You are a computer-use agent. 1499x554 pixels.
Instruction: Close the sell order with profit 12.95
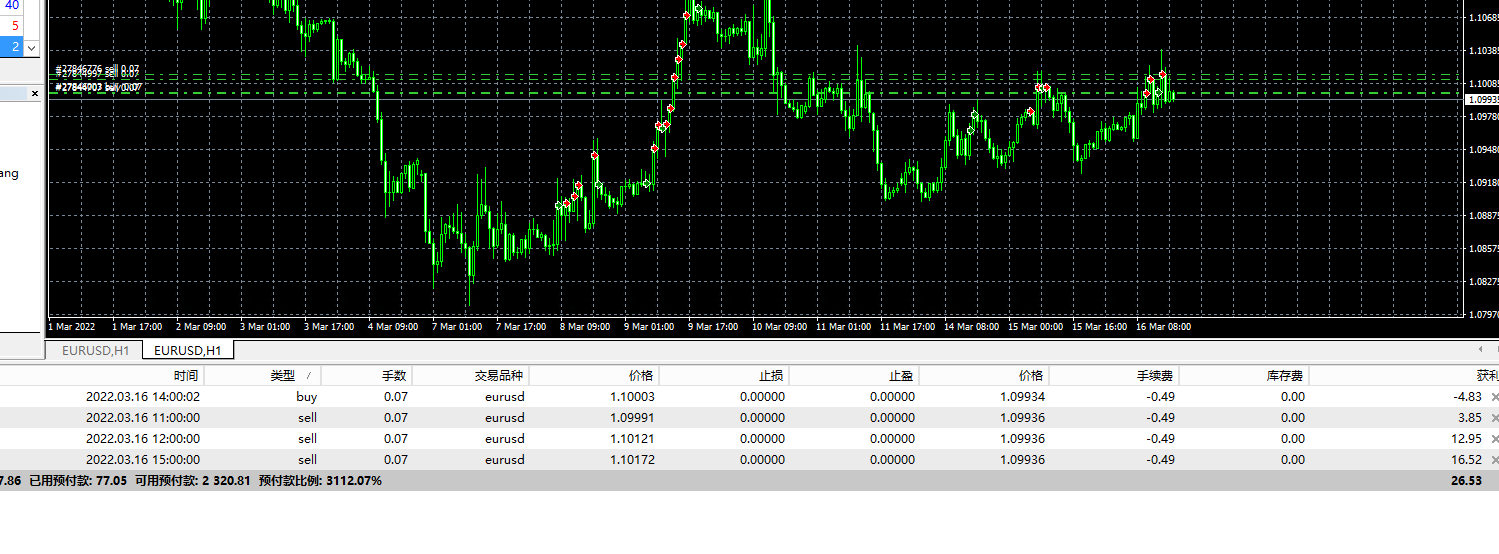click(1494, 439)
